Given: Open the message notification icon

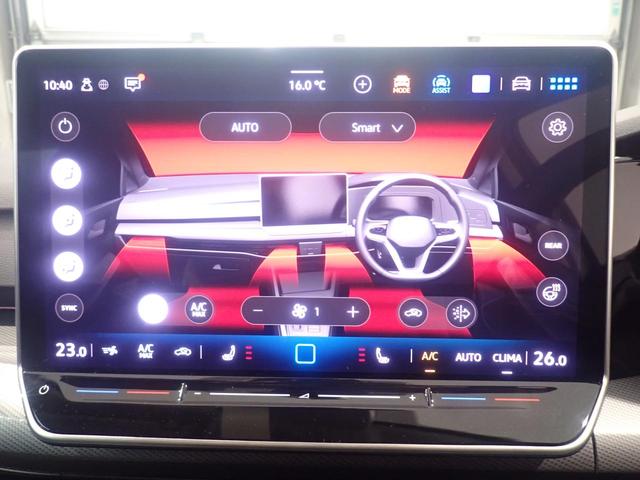Looking at the screenshot, I should 133,84.
